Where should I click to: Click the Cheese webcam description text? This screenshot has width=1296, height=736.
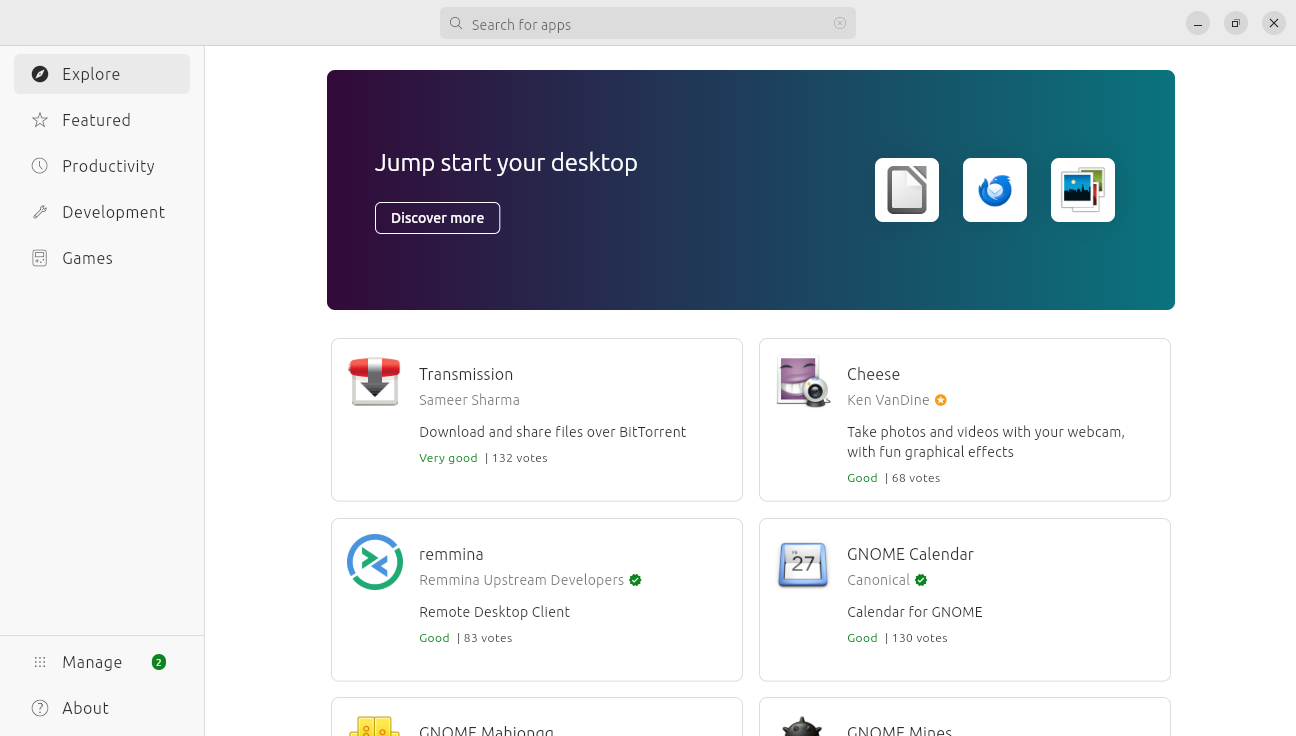tap(986, 442)
